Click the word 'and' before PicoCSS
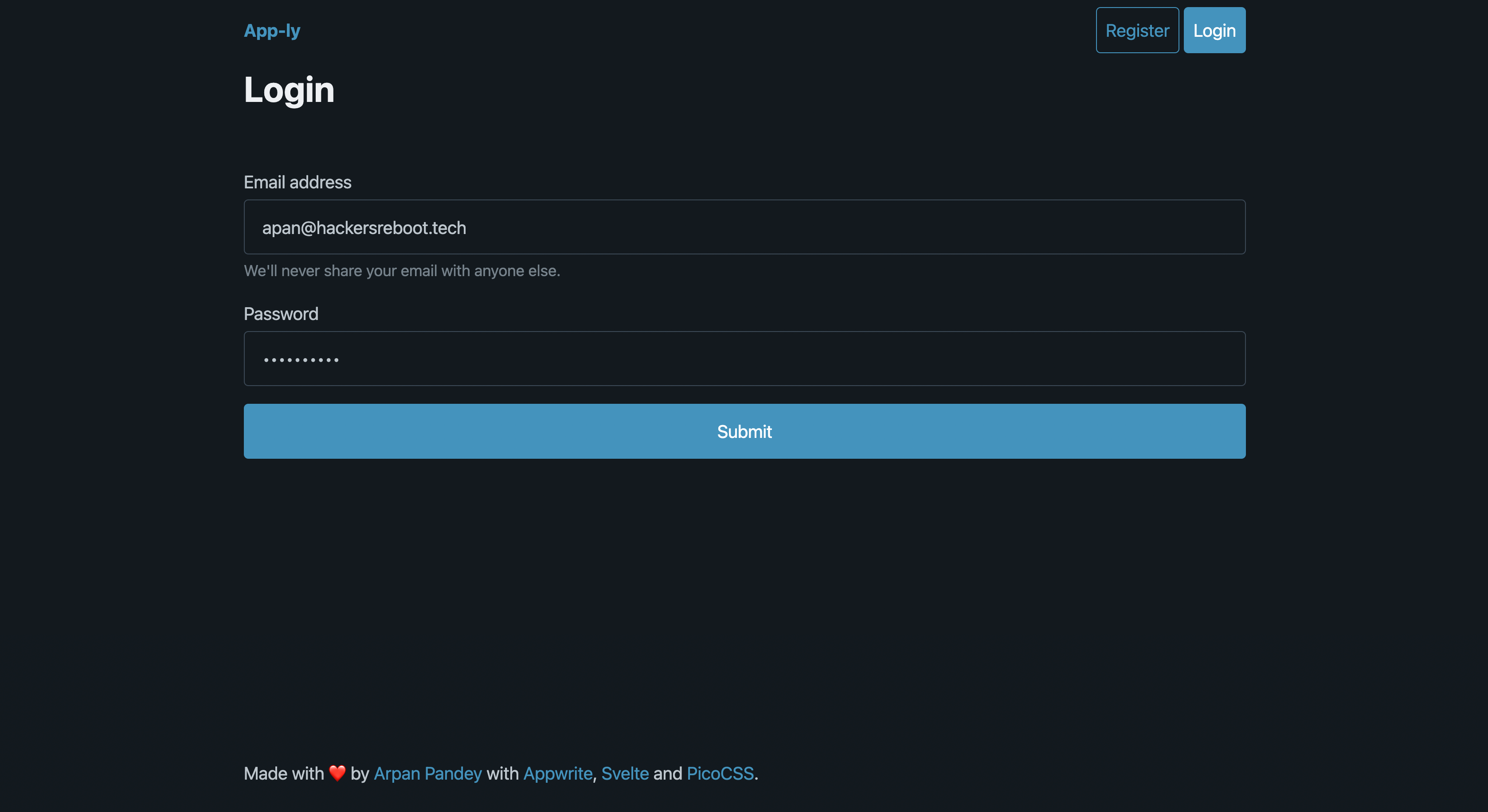The image size is (1488, 812). [x=667, y=773]
